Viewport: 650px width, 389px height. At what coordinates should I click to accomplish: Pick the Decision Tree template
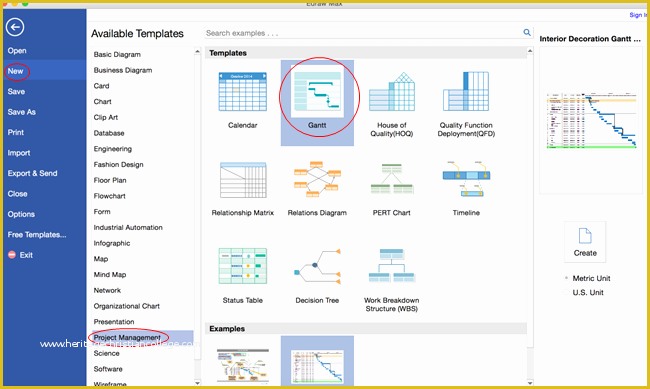coord(317,266)
